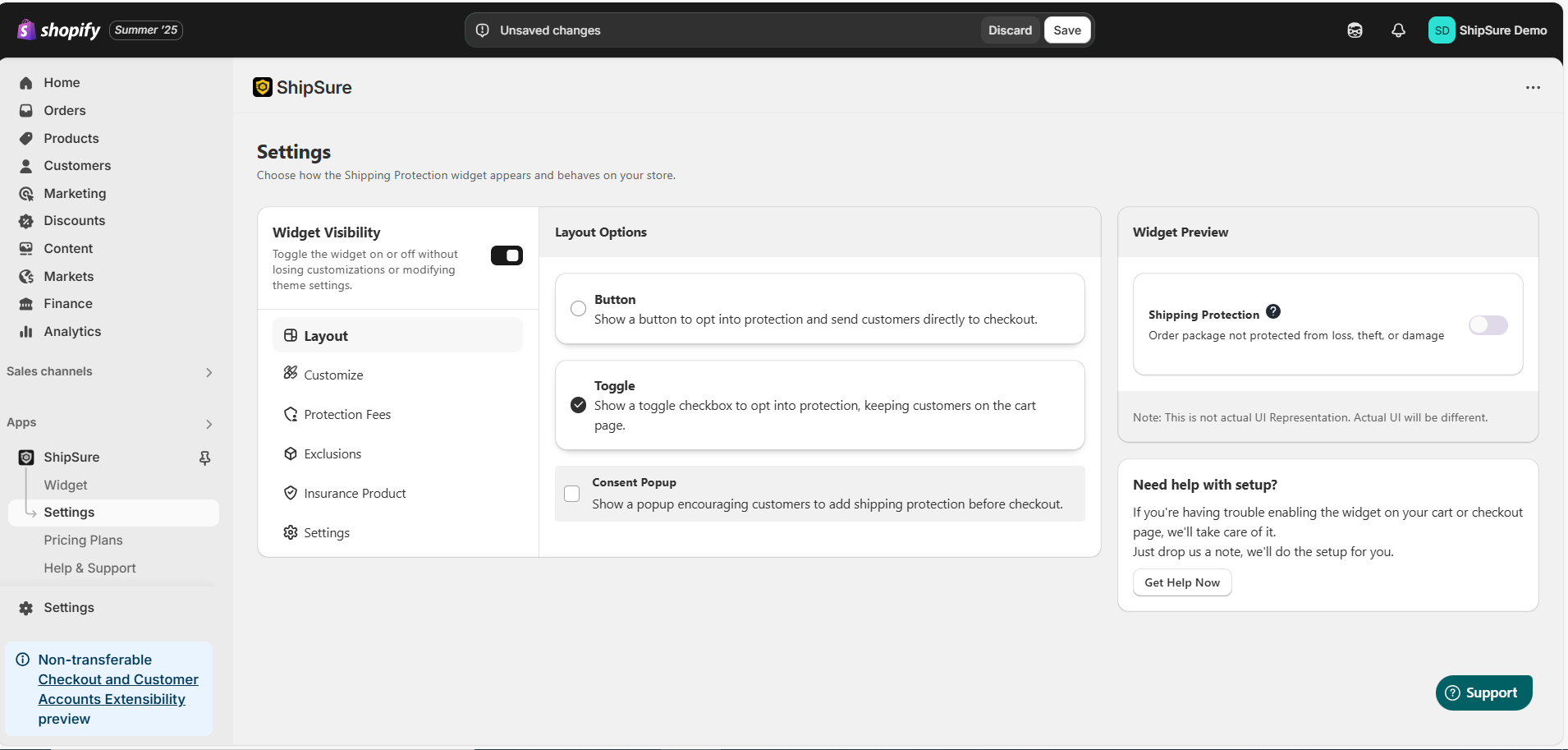Click the gear icon beside sidebar Settings
This screenshot has width=1568, height=750.
(26, 608)
